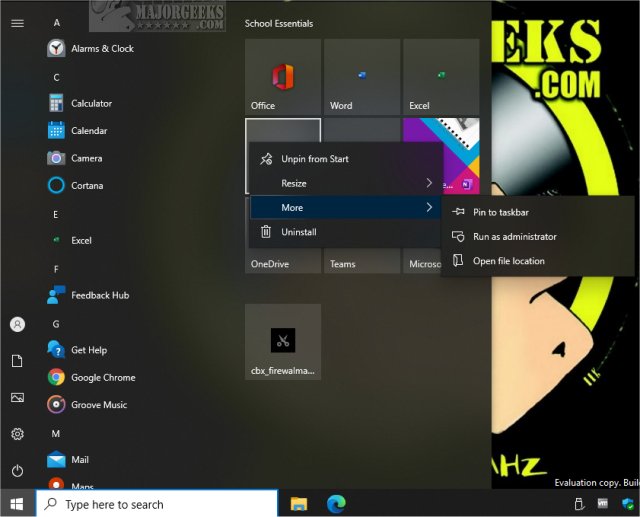This screenshot has width=640, height=517.
Task: Click the VMware tools tray icon
Action: [x=603, y=504]
